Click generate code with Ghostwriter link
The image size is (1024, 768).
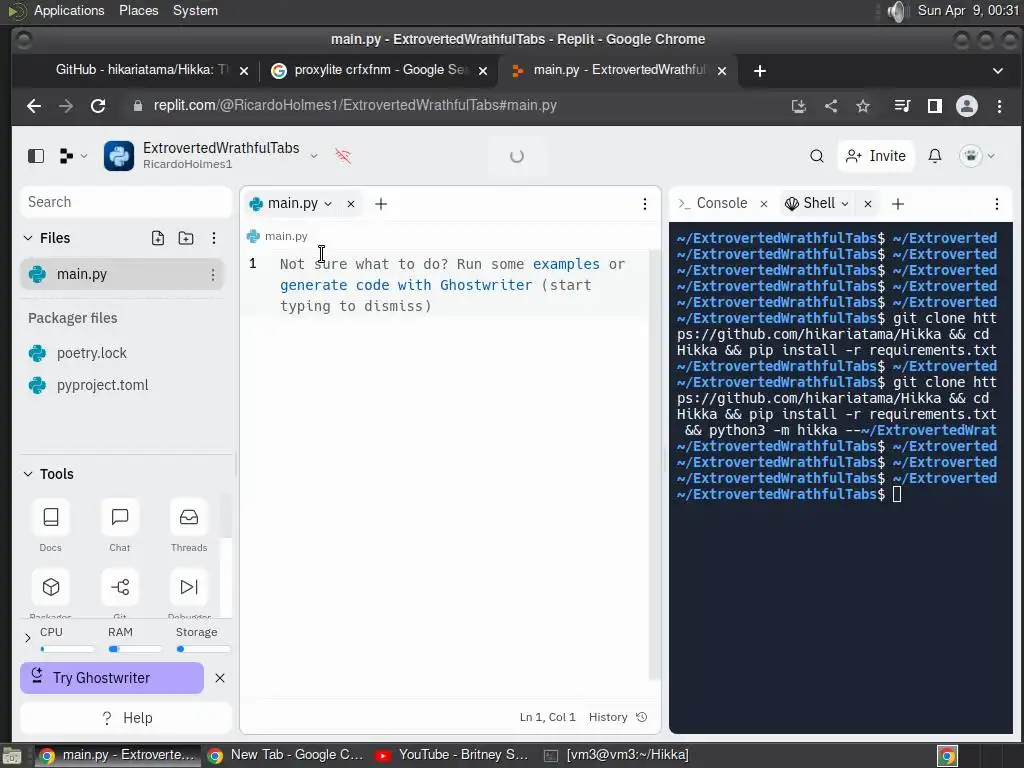pyautogui.click(x=406, y=285)
